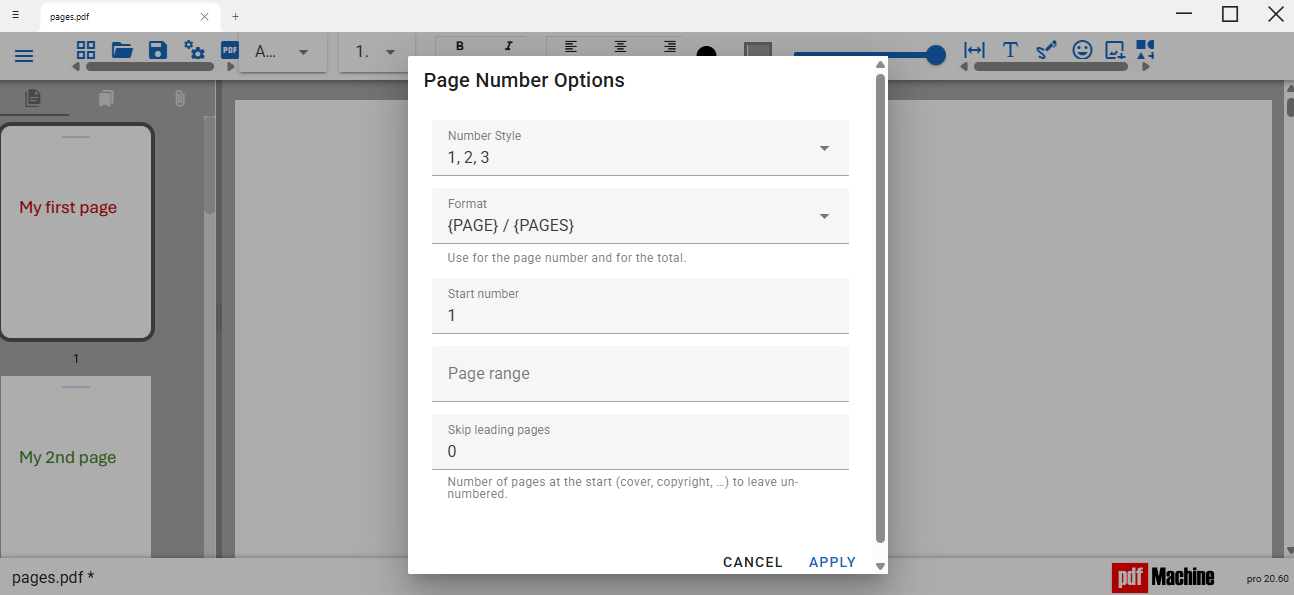Open the font size dropdown

coord(377,52)
